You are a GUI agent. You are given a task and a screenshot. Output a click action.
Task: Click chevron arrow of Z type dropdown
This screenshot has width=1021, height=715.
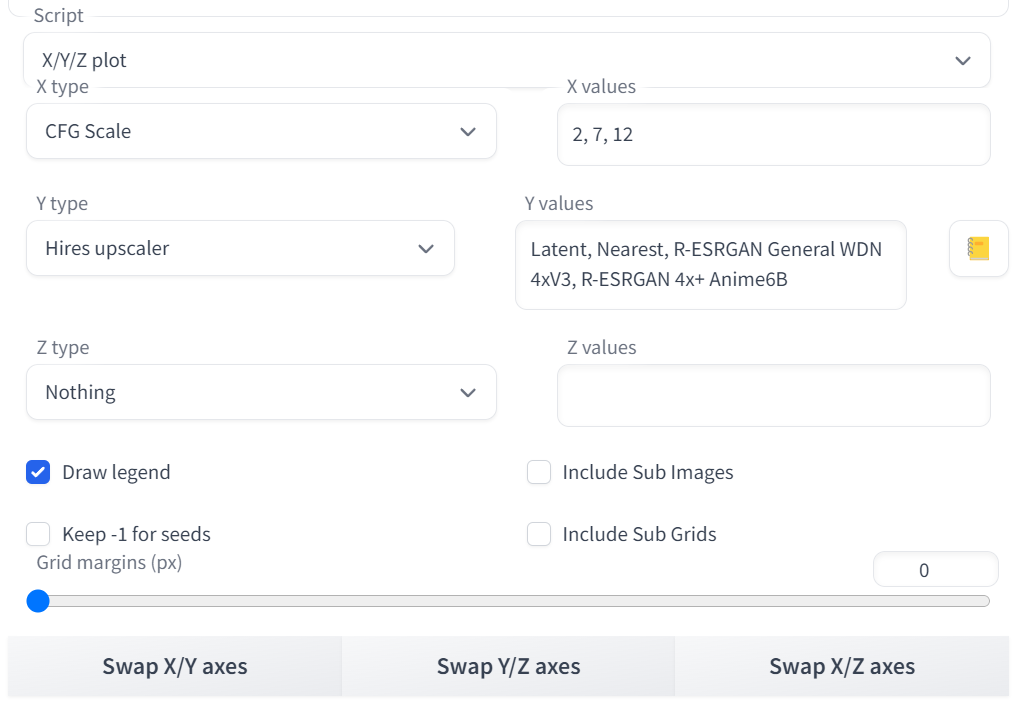(x=468, y=393)
